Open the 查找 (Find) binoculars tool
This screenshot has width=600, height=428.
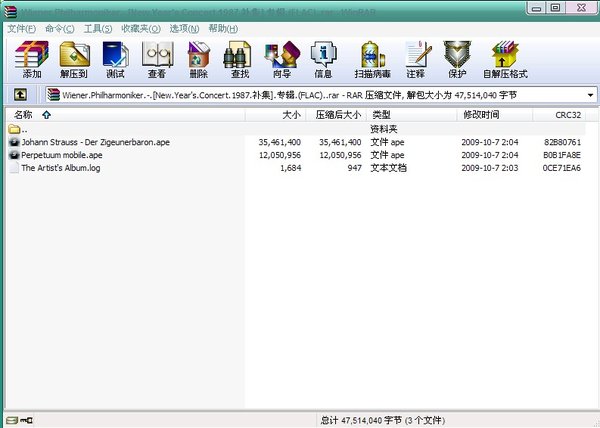tap(240, 59)
